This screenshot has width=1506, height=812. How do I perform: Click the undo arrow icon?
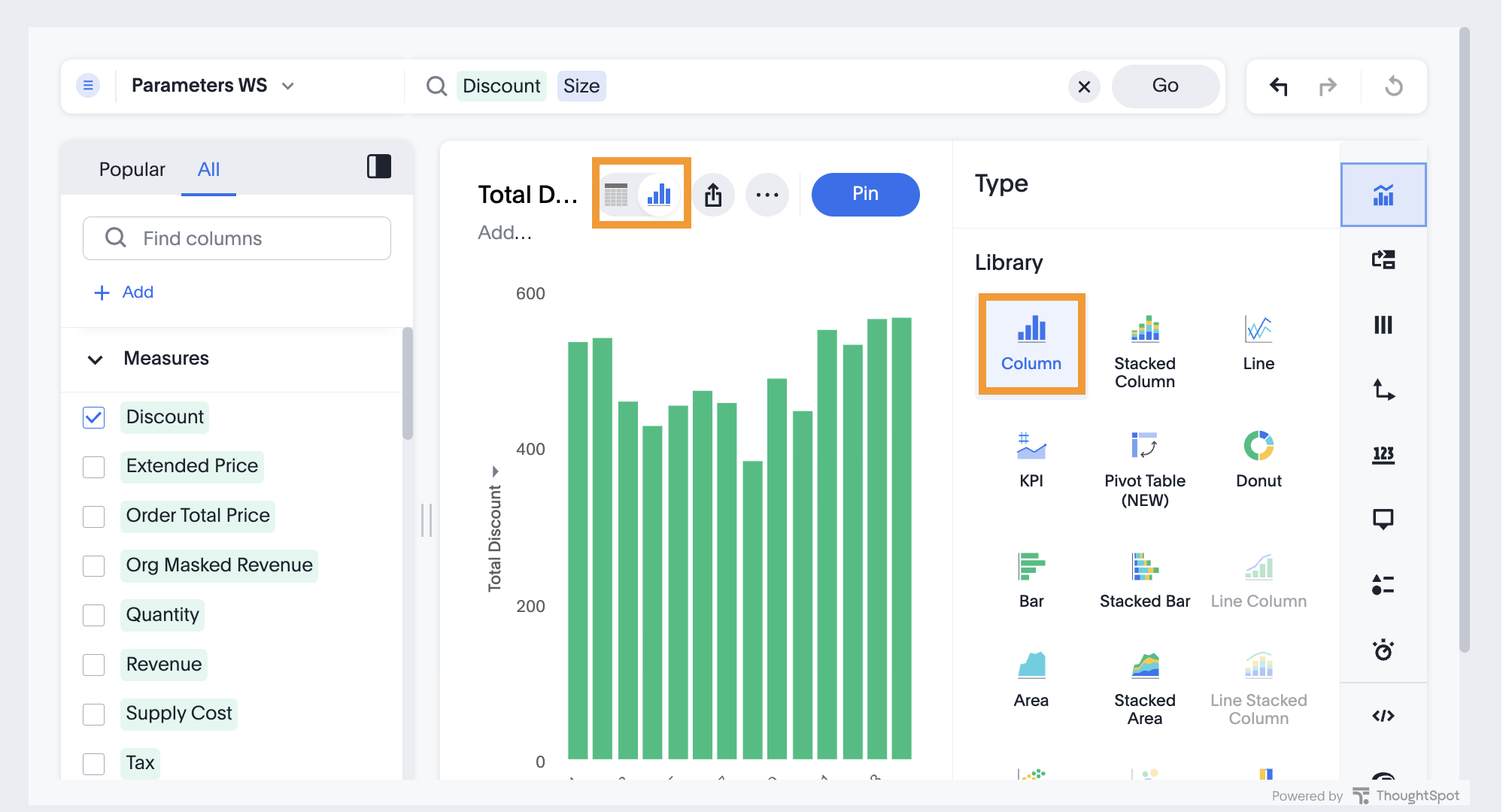tap(1278, 86)
